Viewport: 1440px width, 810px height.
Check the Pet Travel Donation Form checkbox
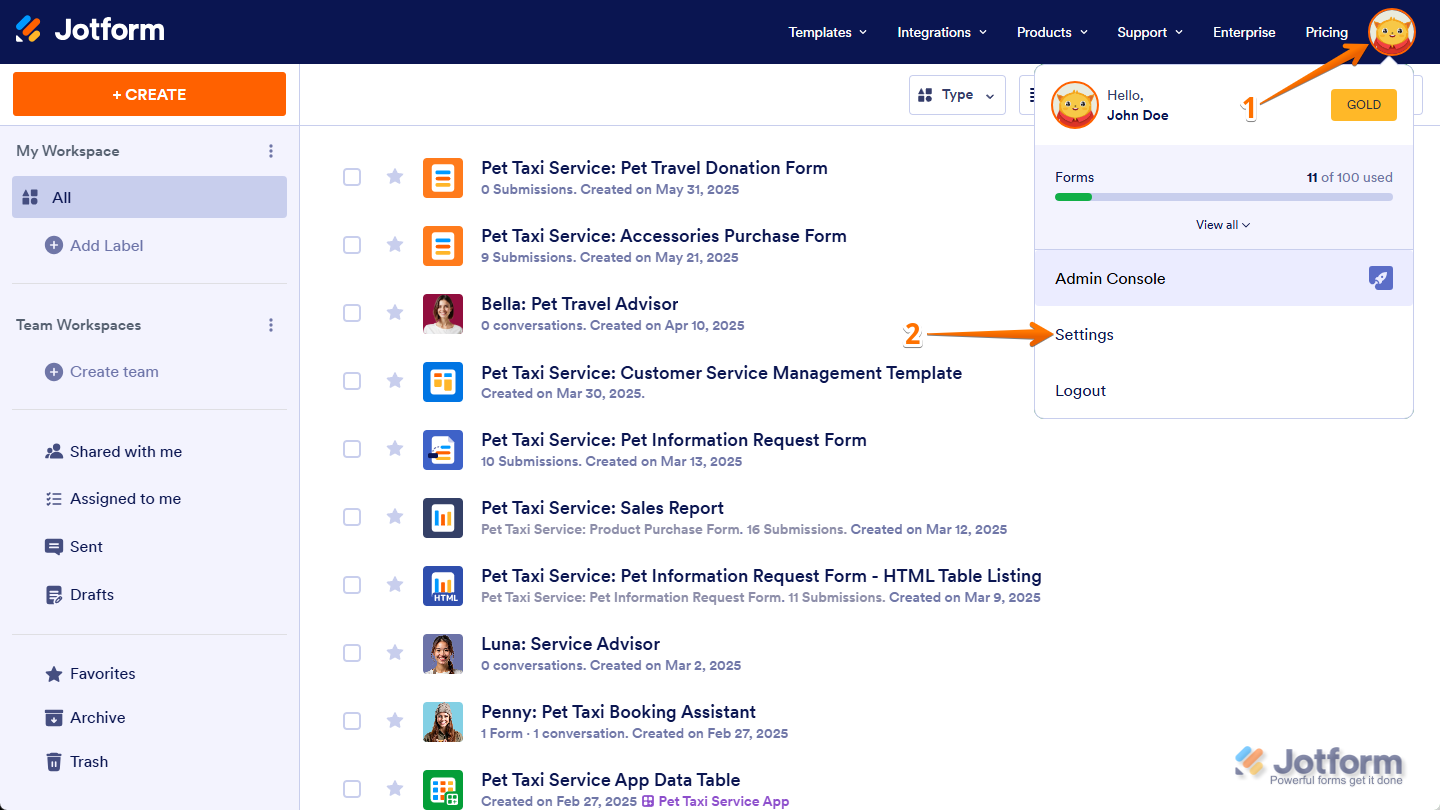352,177
